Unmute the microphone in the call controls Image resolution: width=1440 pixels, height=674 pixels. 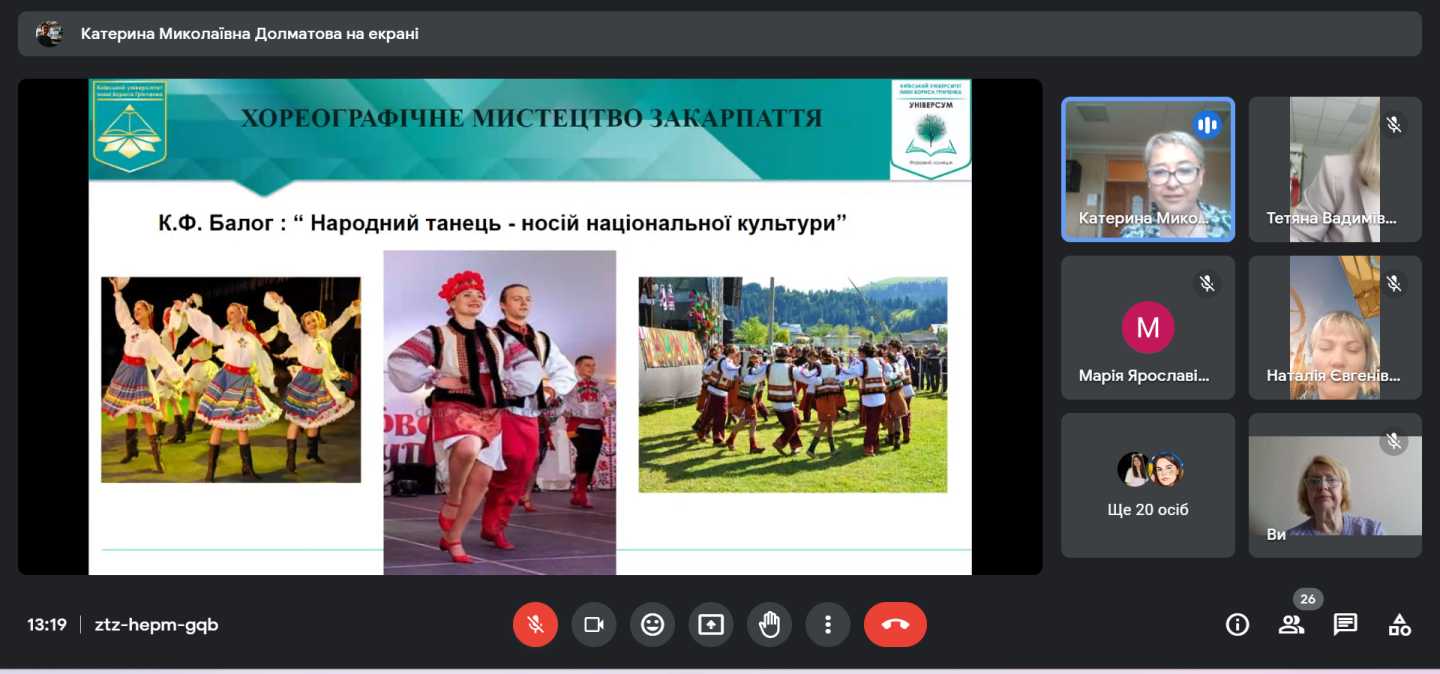coord(535,625)
